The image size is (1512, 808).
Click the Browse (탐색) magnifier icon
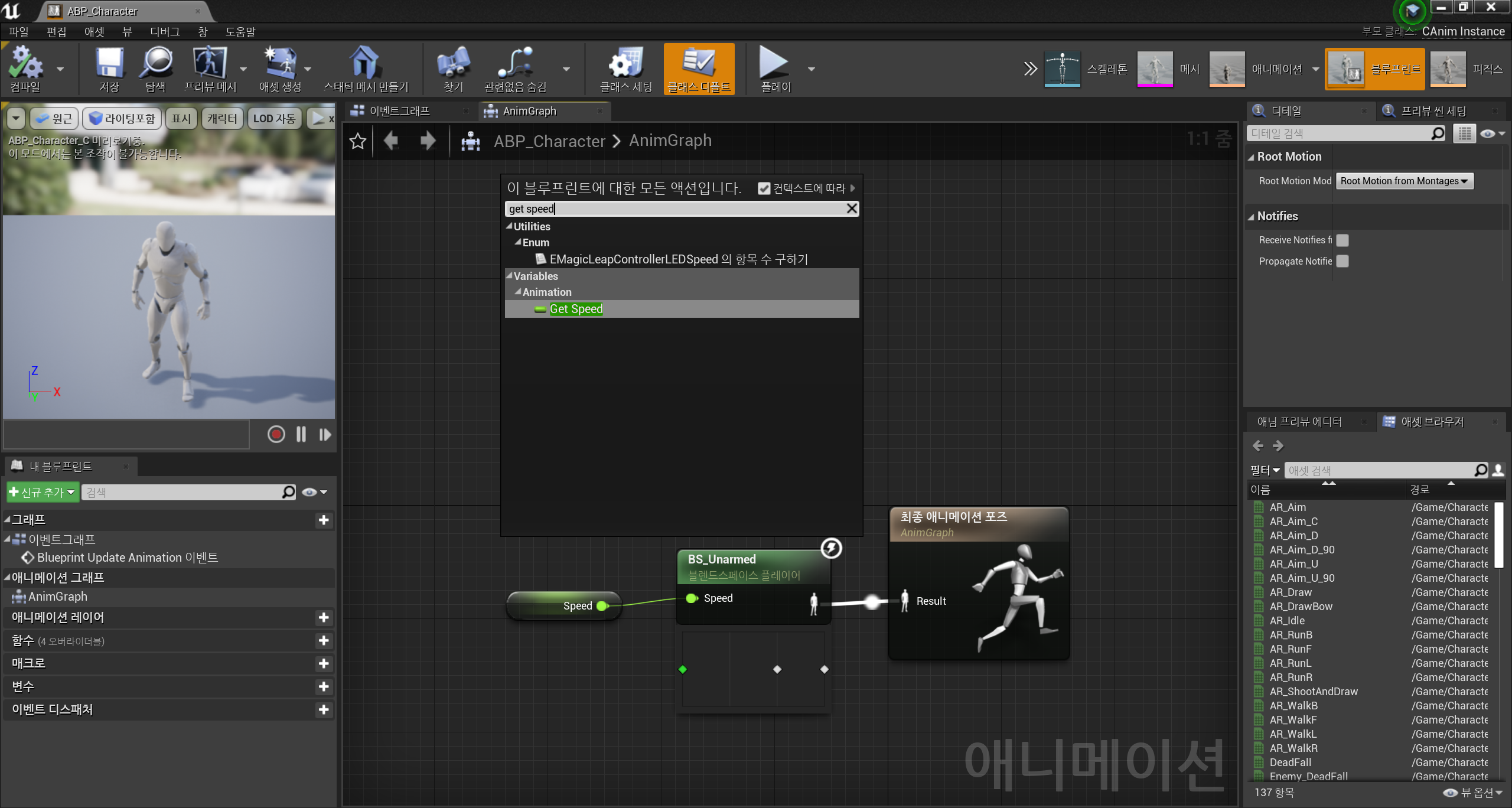pyautogui.click(x=155, y=63)
